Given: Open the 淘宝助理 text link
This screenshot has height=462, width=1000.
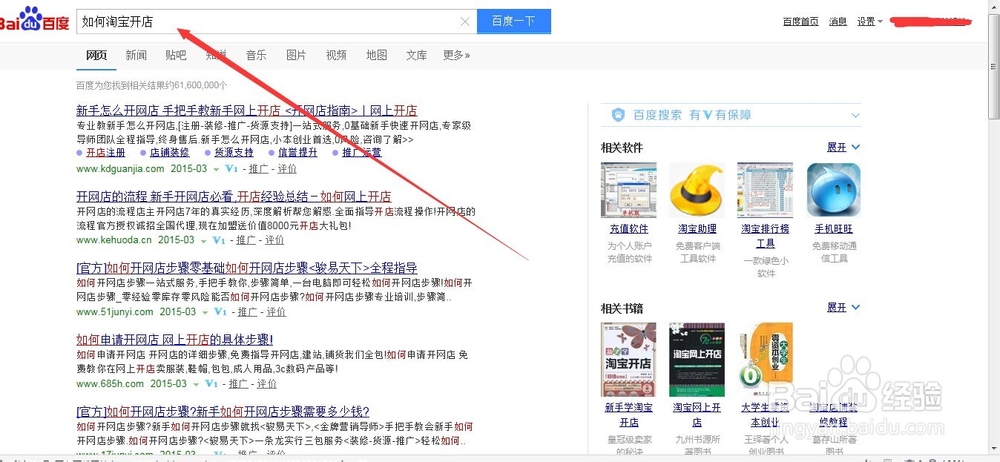Looking at the screenshot, I should point(696,228).
